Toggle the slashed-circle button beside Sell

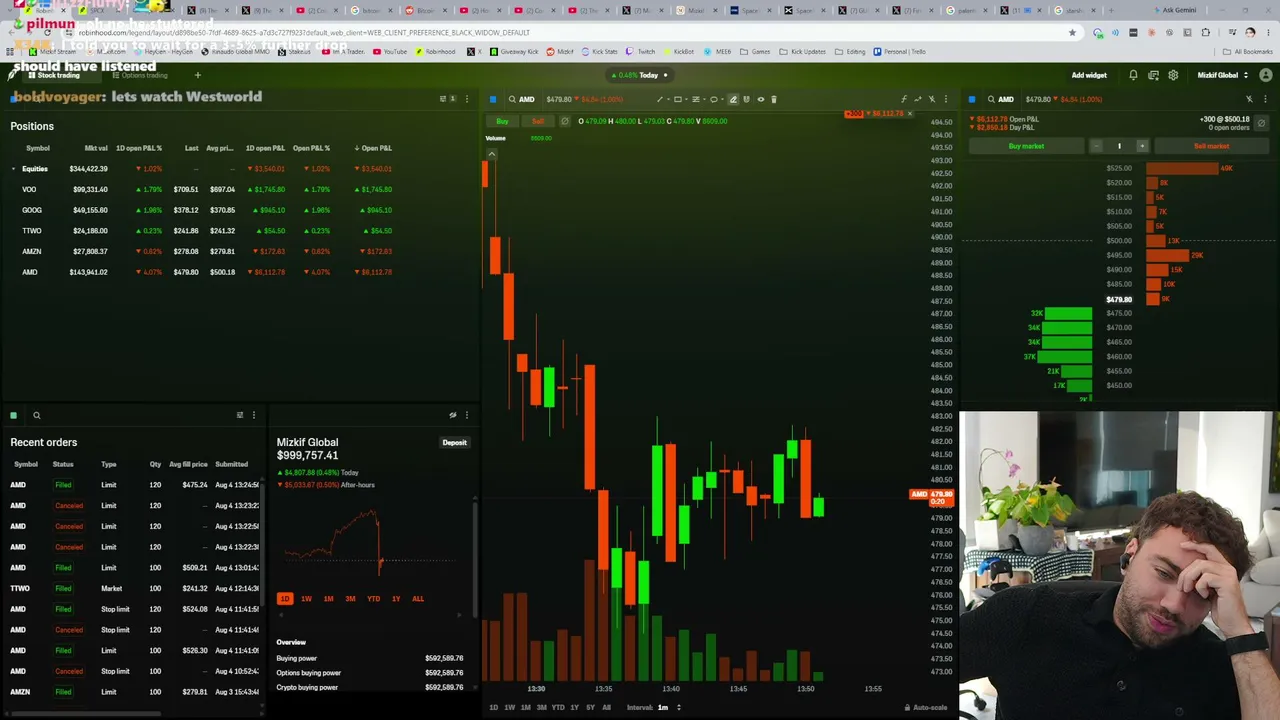[565, 121]
